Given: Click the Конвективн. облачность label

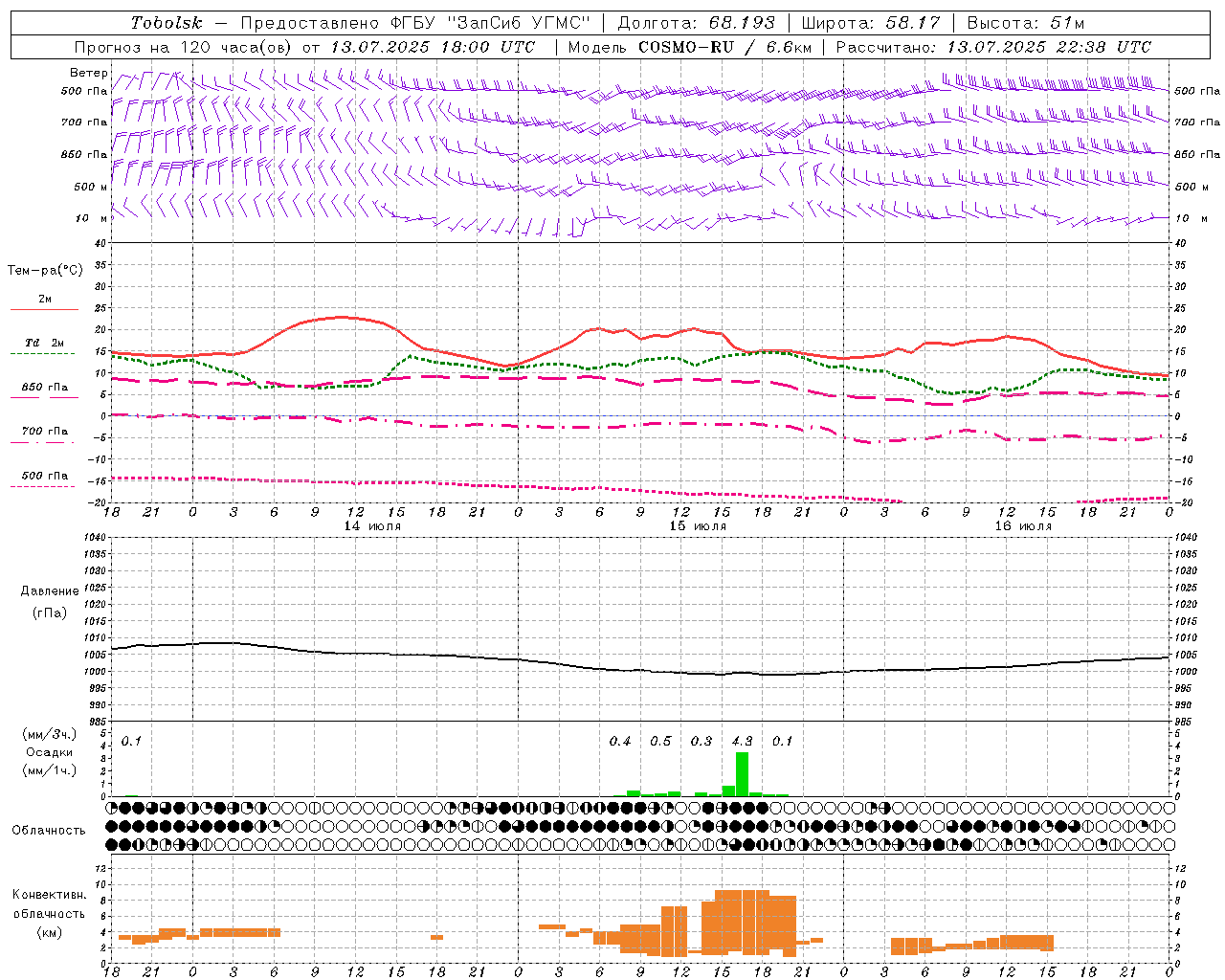Looking at the screenshot, I should click(x=49, y=904).
